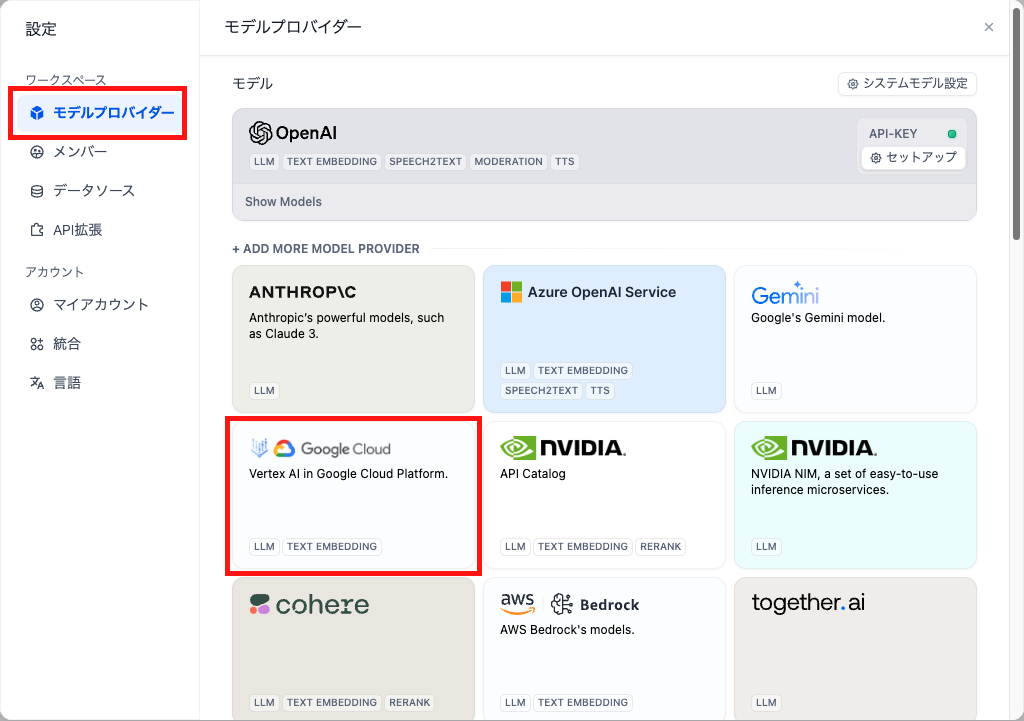1024x721 pixels.
Task: Click the translate icon beside 言語
Action: 37,383
